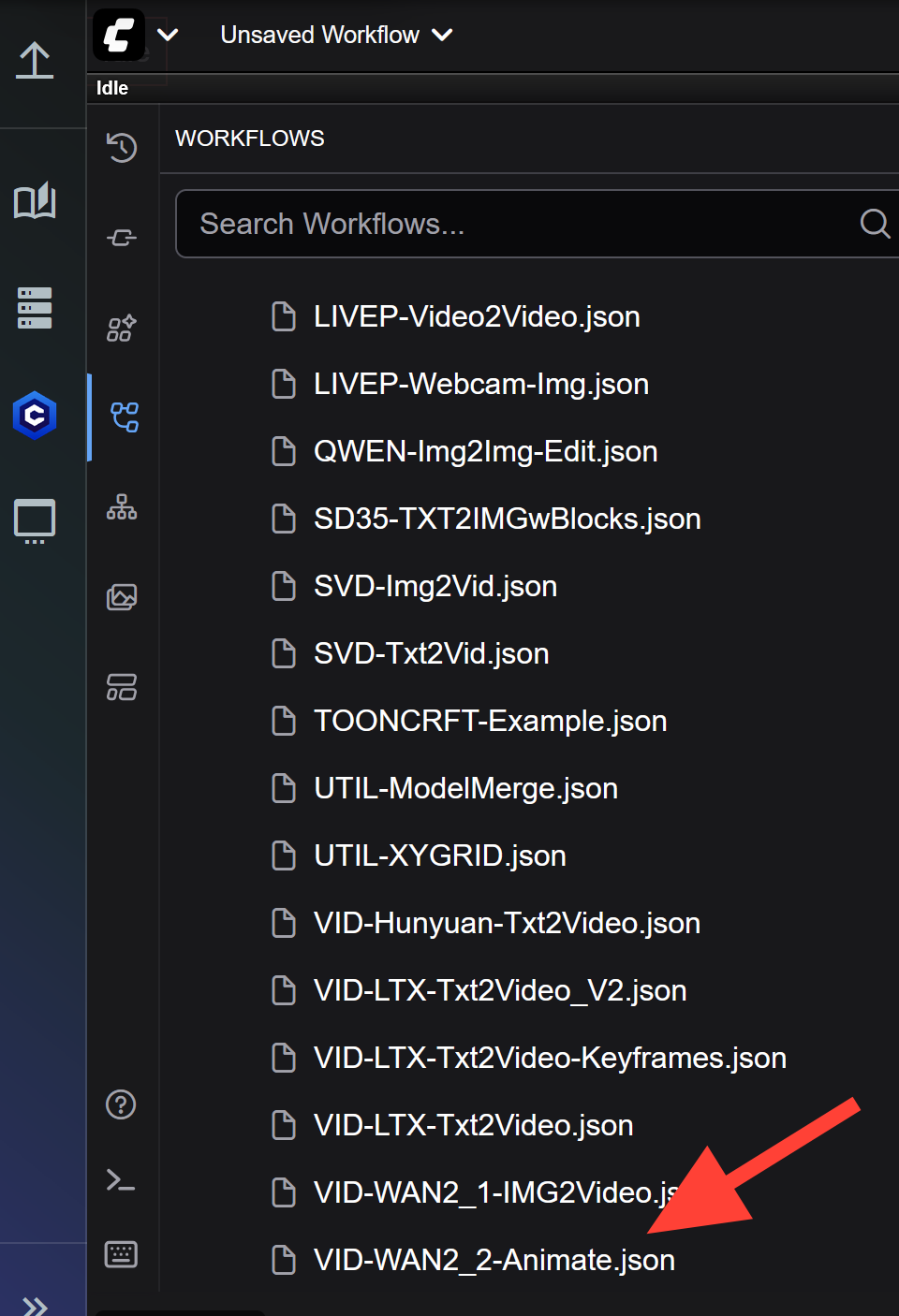Open the keyboard shortcuts panel
Screen dimensions: 899x1316
pos(121,1256)
